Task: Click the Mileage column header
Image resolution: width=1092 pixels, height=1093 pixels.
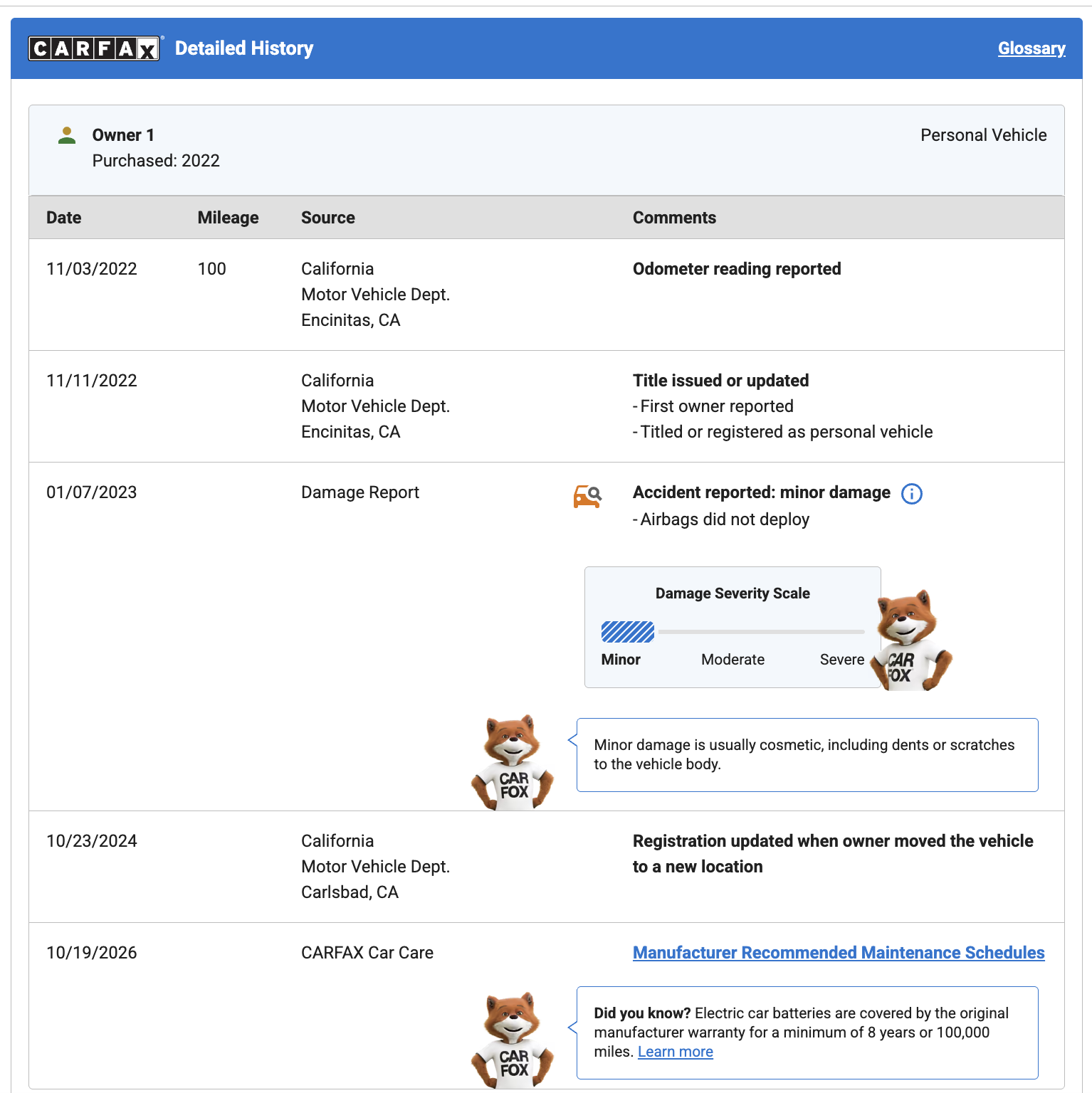Action: click(229, 218)
